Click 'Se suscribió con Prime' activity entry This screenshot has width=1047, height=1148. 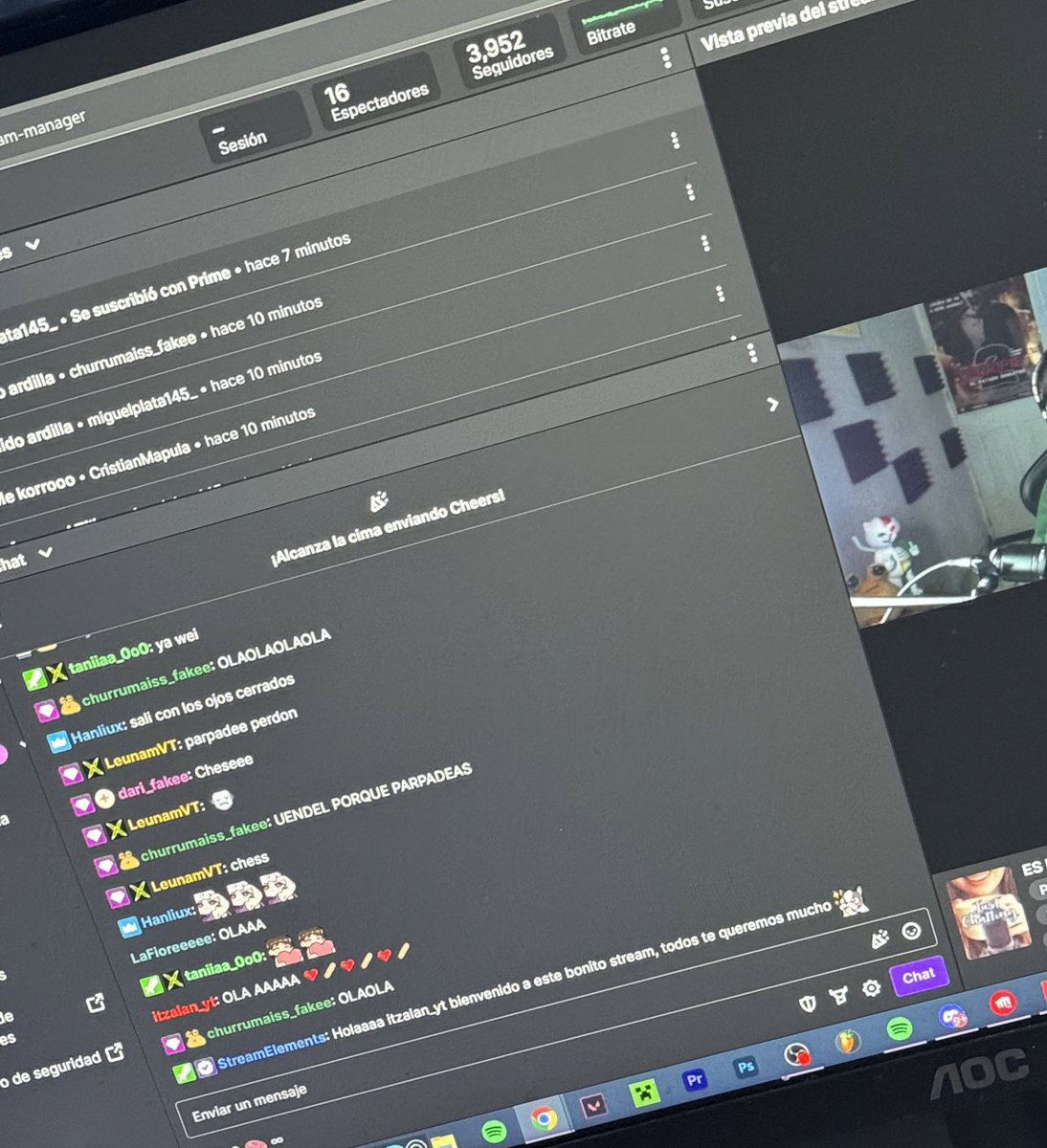click(x=150, y=296)
